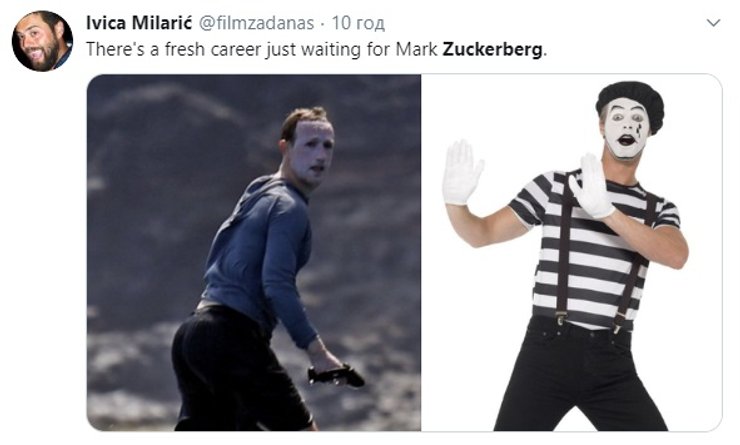Click the black object held in the man's hand
740x445 pixels.
[x=336, y=376]
